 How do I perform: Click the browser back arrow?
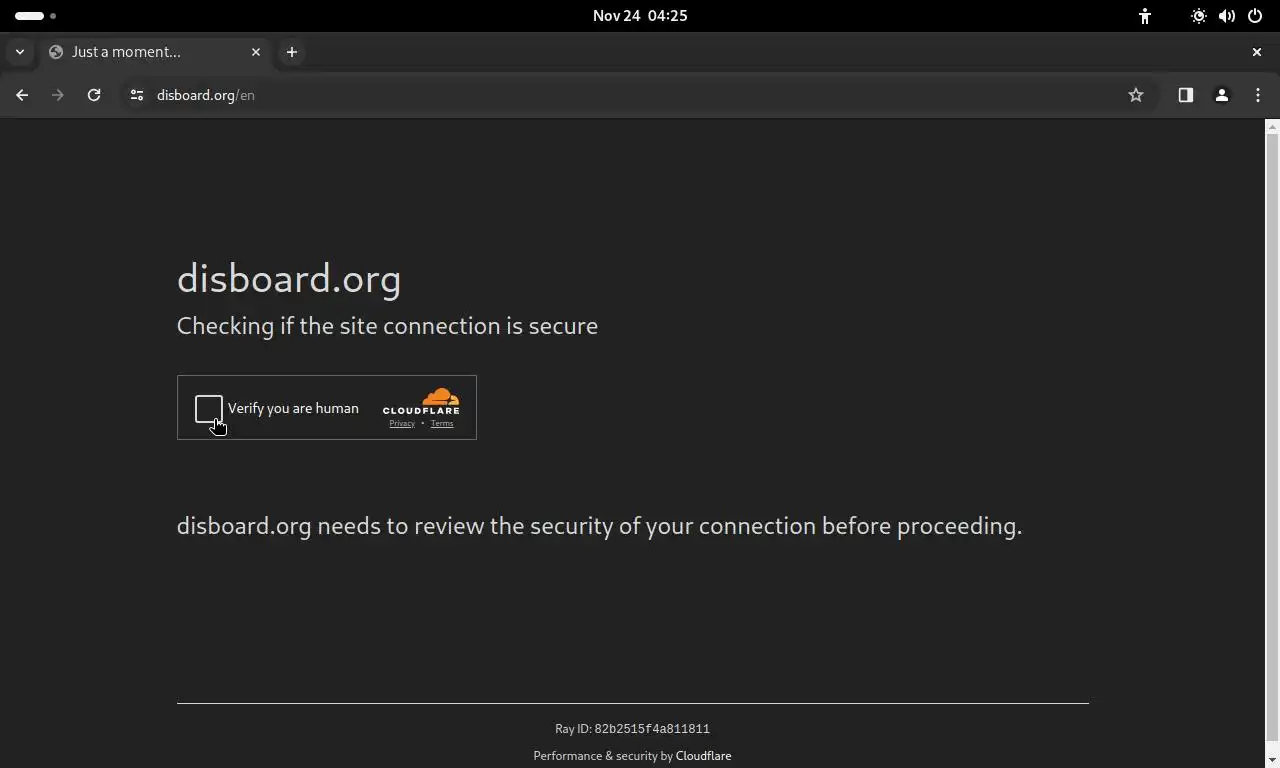point(22,95)
